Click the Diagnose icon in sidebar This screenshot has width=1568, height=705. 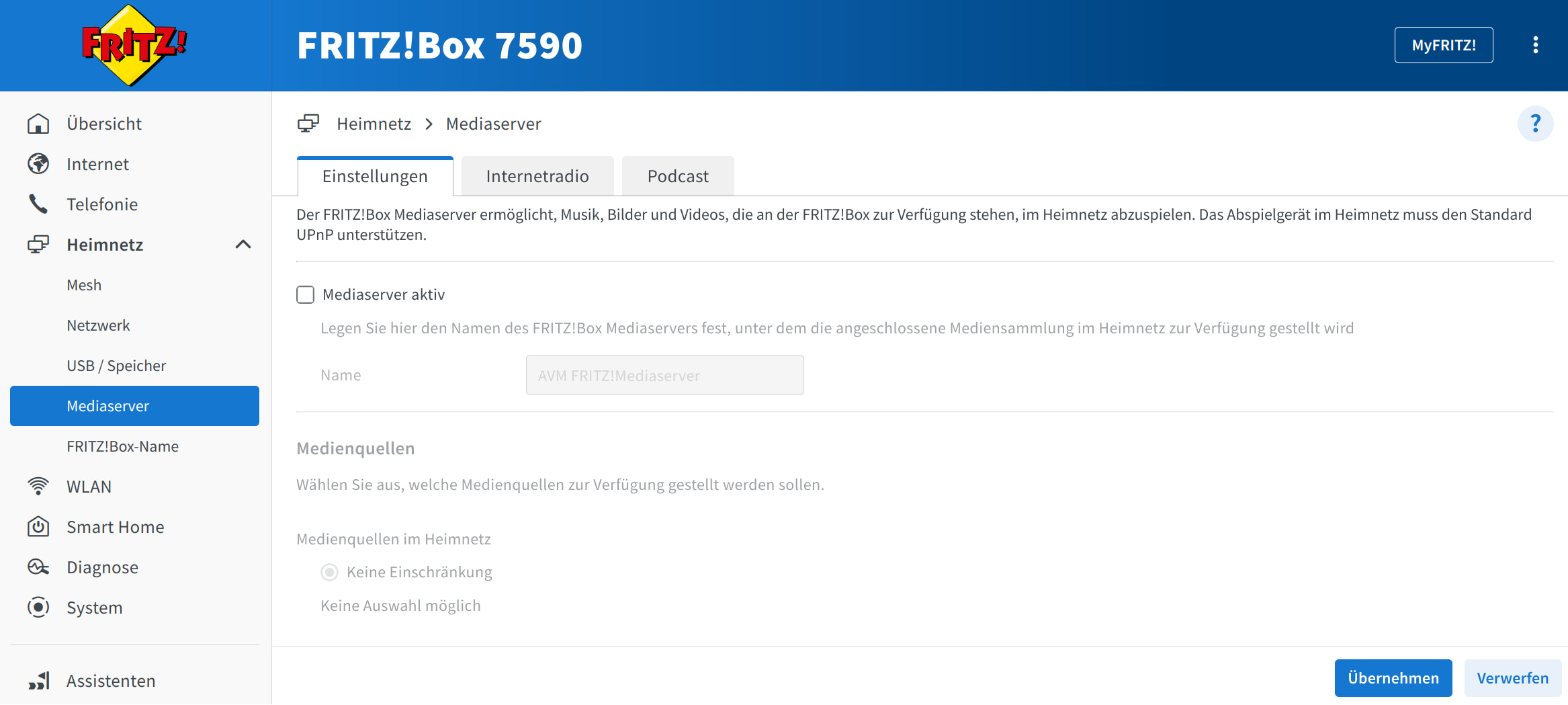(38, 567)
